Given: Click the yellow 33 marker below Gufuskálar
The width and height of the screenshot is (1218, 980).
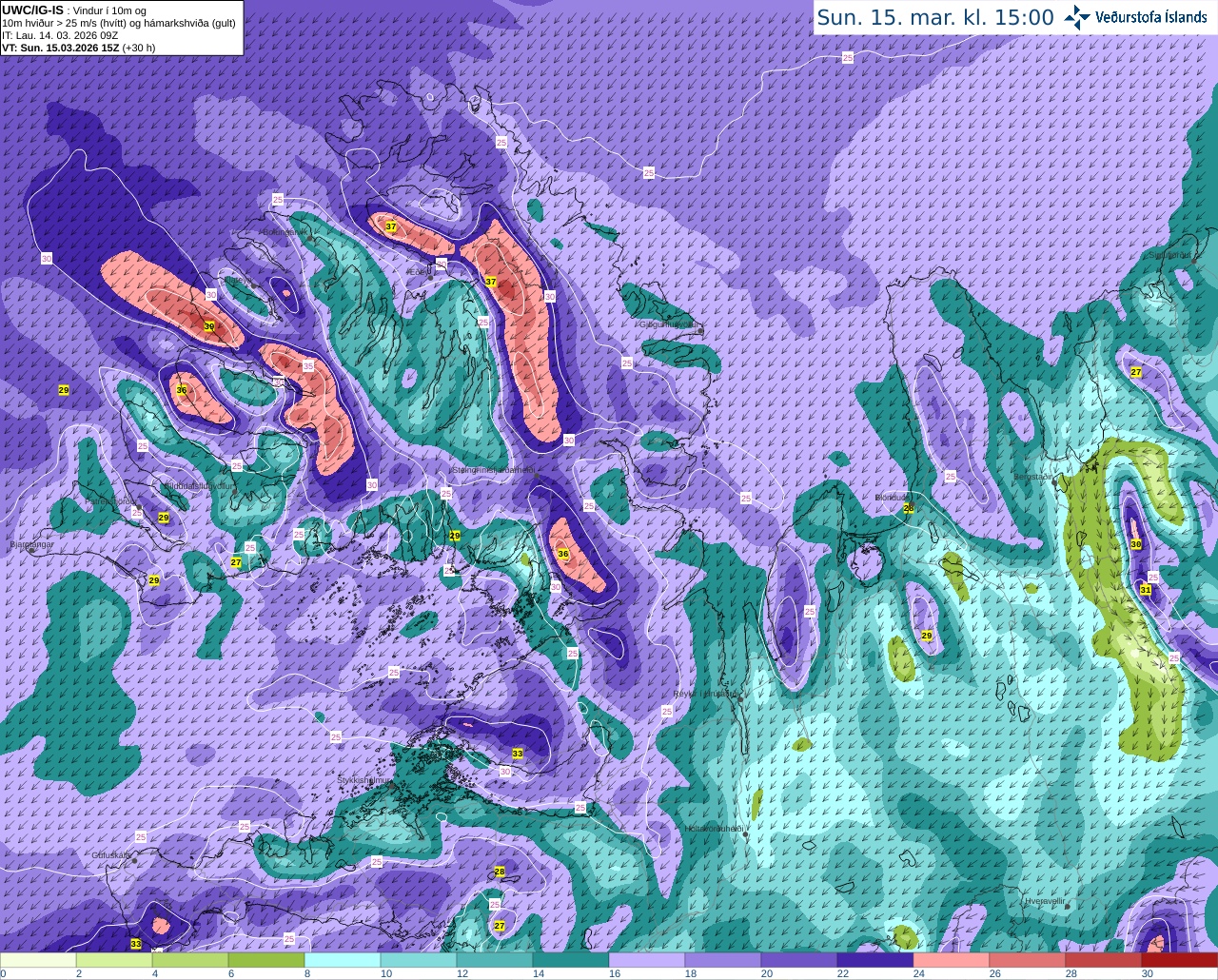Looking at the screenshot, I should point(136,944).
